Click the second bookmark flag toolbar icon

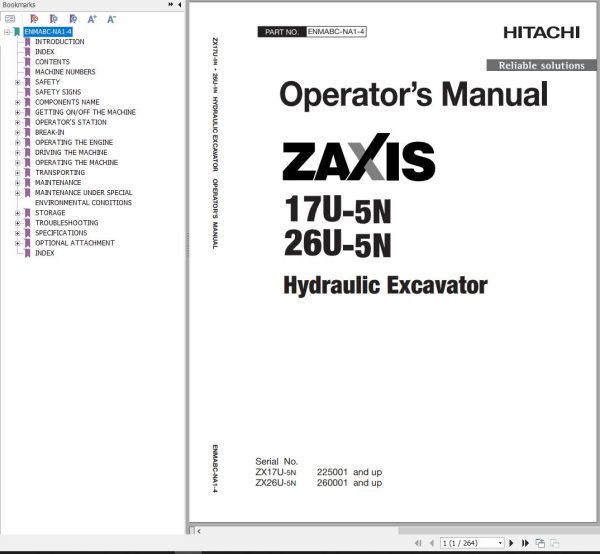point(54,19)
